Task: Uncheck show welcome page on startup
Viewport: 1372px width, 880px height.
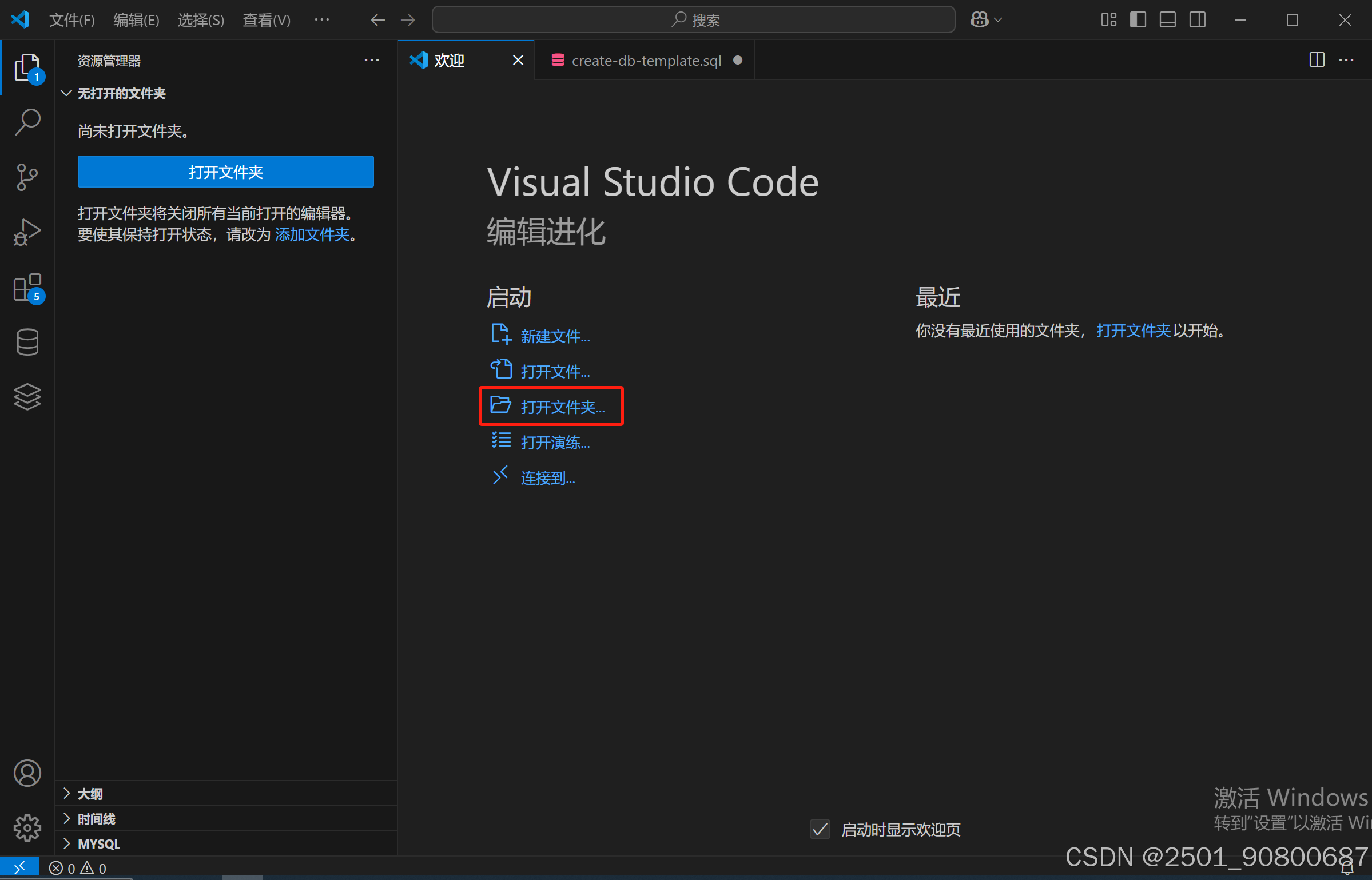Action: tap(820, 829)
